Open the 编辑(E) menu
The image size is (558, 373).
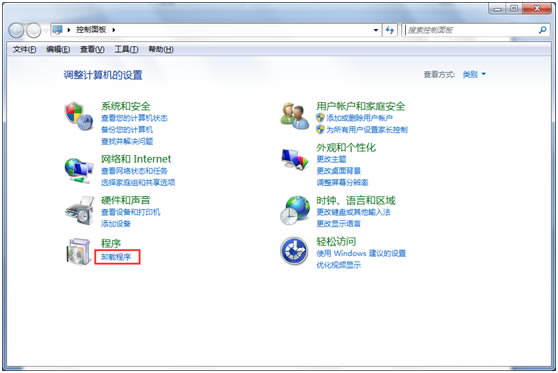(x=58, y=49)
